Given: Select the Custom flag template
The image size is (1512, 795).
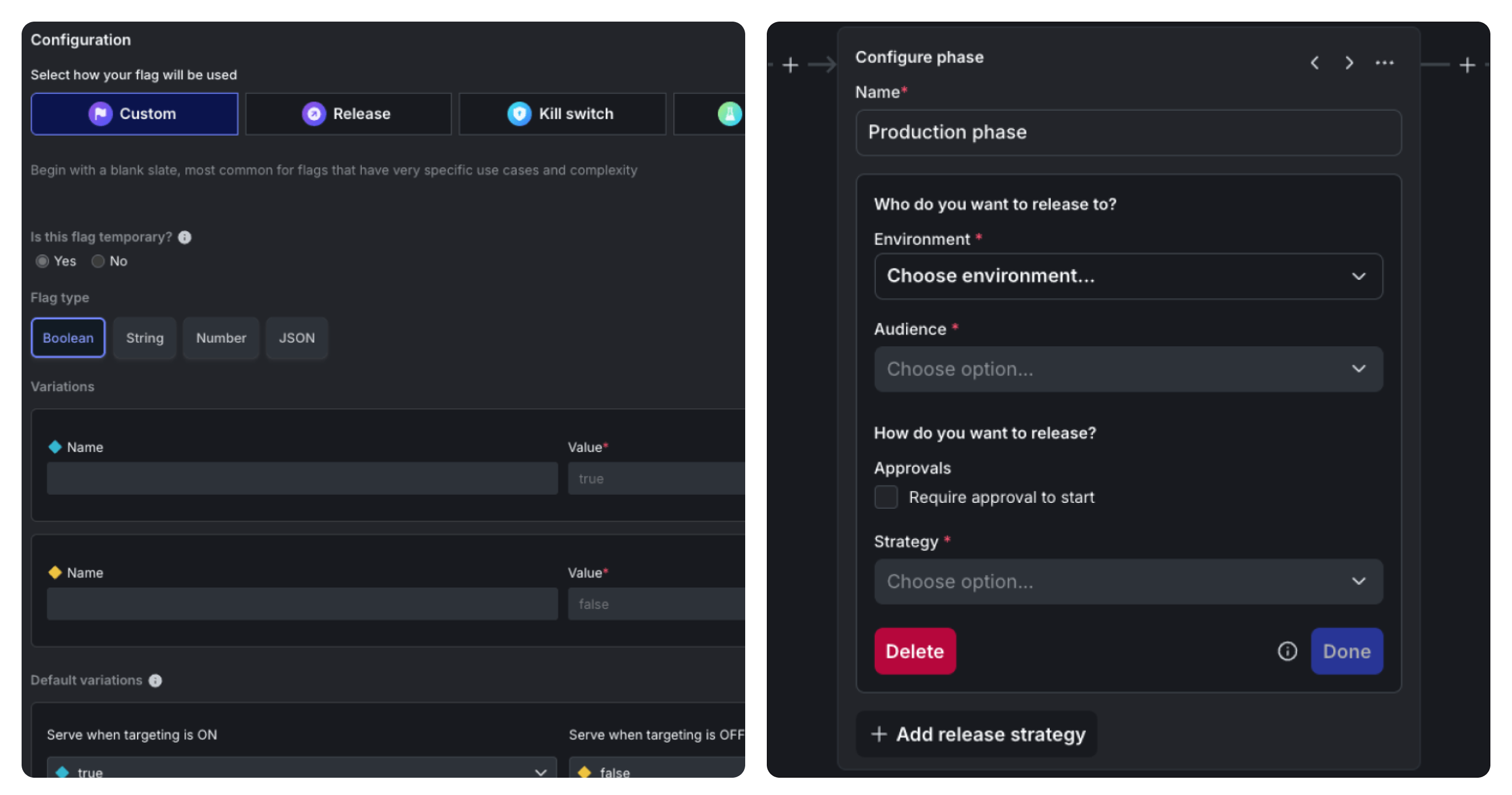Looking at the screenshot, I should (134, 114).
